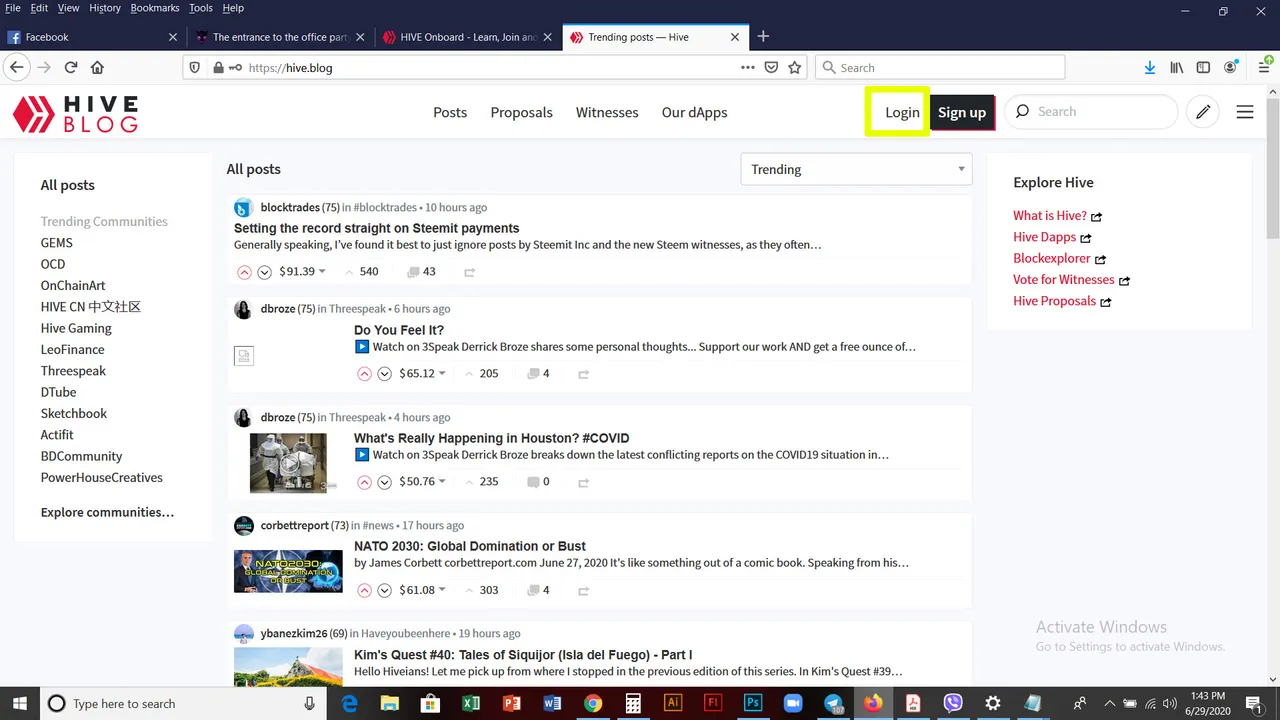Open the Hive hamburger menu icon
1280x720 pixels.
coord(1245,112)
